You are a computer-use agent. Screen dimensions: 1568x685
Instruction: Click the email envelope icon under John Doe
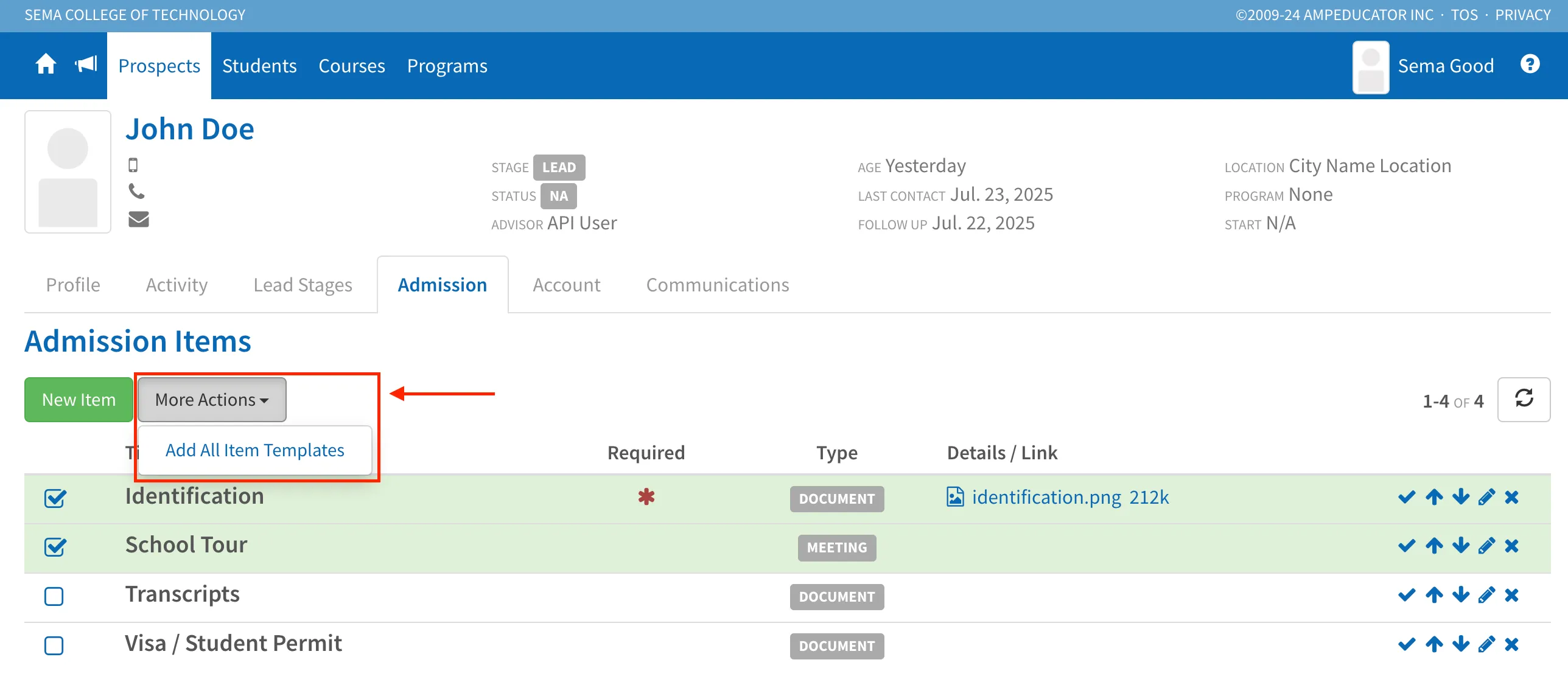pos(139,219)
